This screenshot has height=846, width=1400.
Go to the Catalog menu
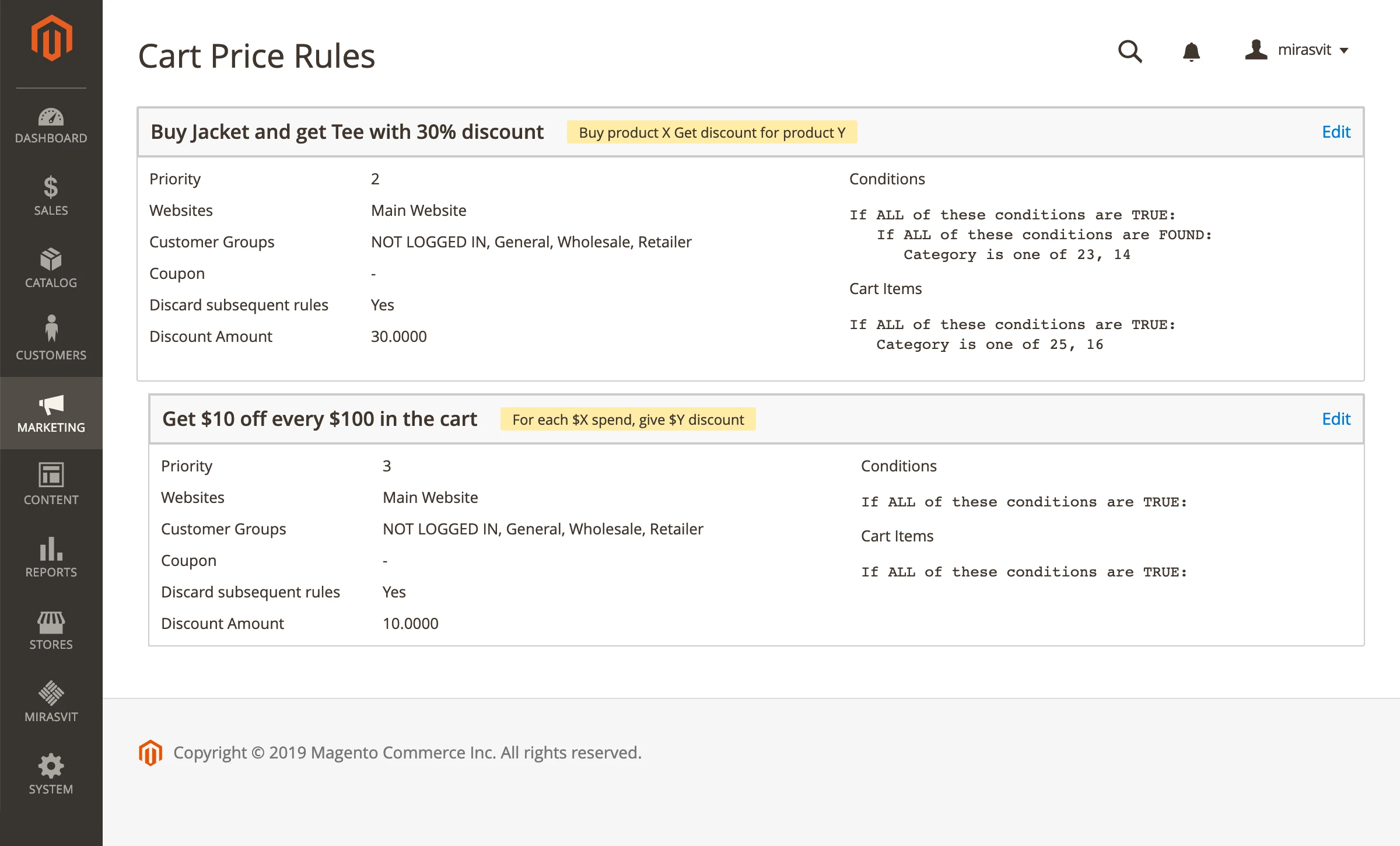[51, 268]
